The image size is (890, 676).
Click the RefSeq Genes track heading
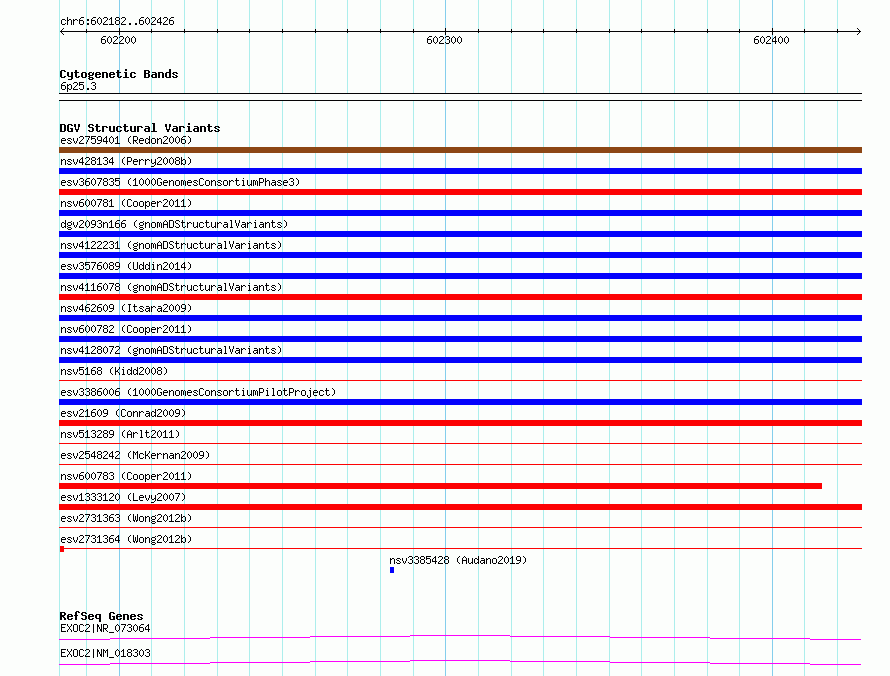(101, 616)
